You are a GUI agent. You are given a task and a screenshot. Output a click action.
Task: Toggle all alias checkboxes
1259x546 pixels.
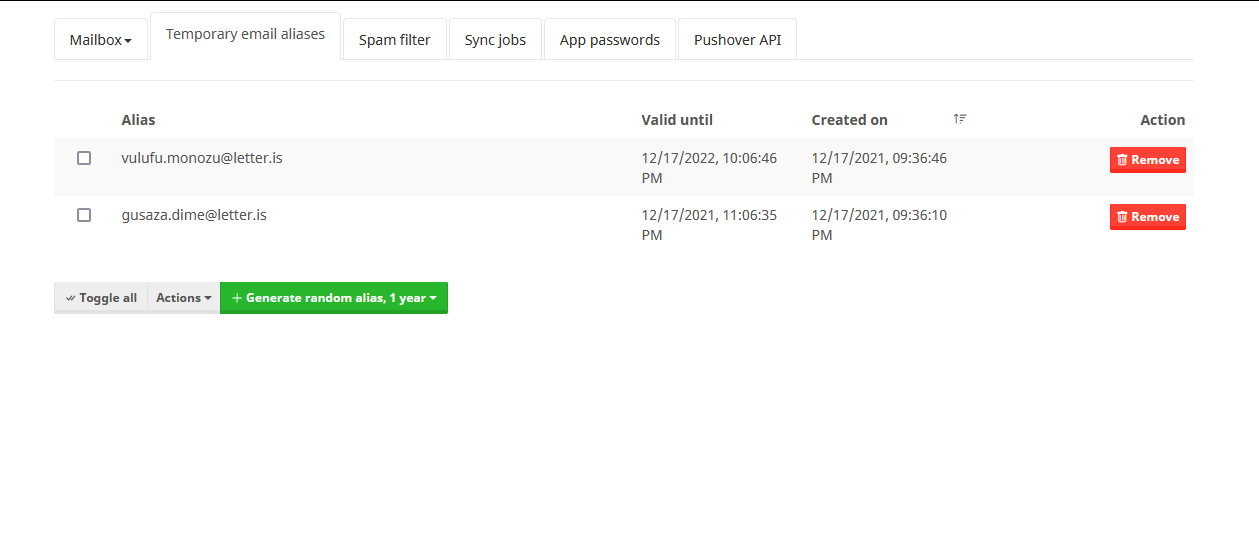tap(101, 298)
